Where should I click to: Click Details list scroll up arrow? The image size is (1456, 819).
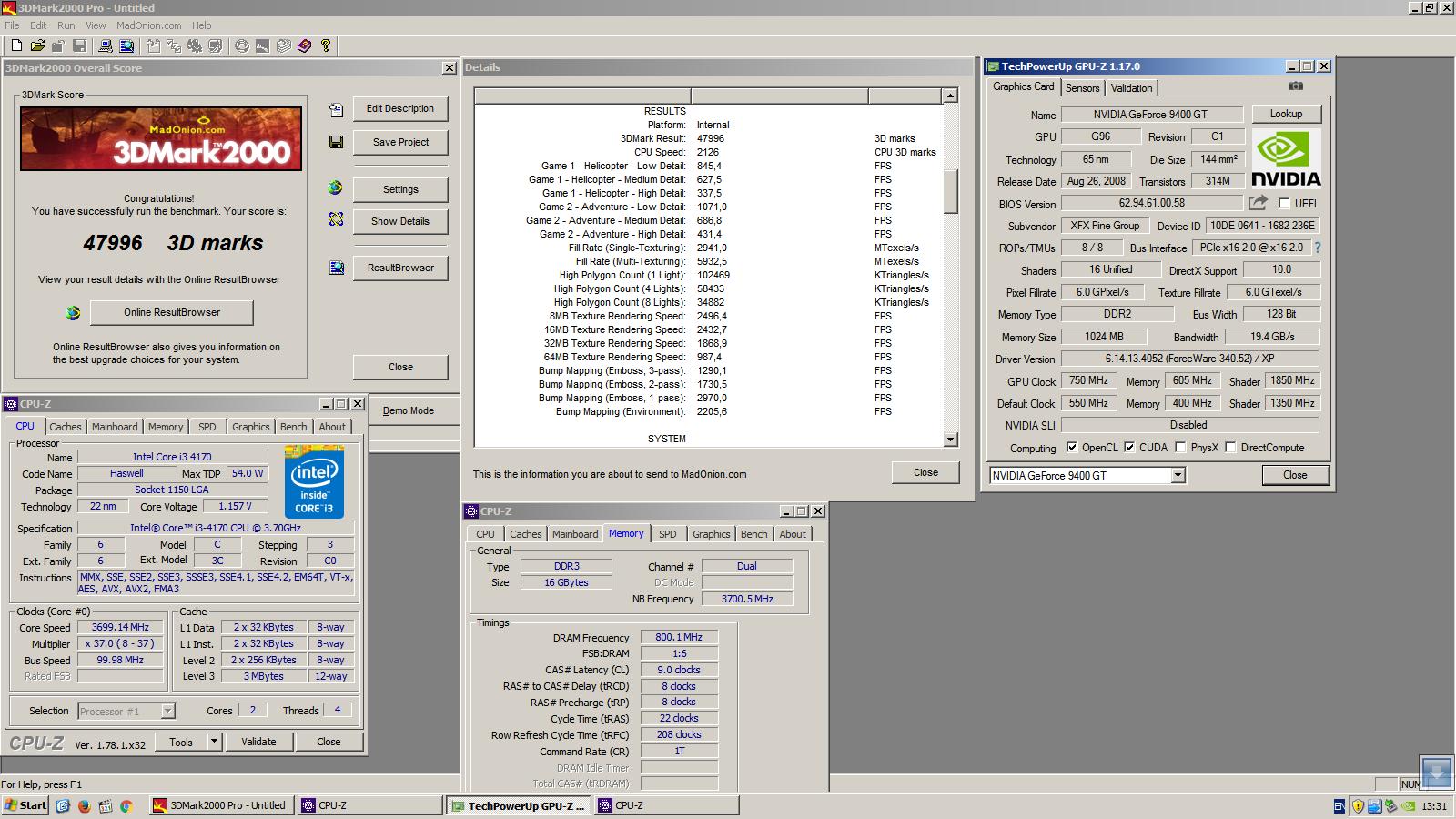950,96
